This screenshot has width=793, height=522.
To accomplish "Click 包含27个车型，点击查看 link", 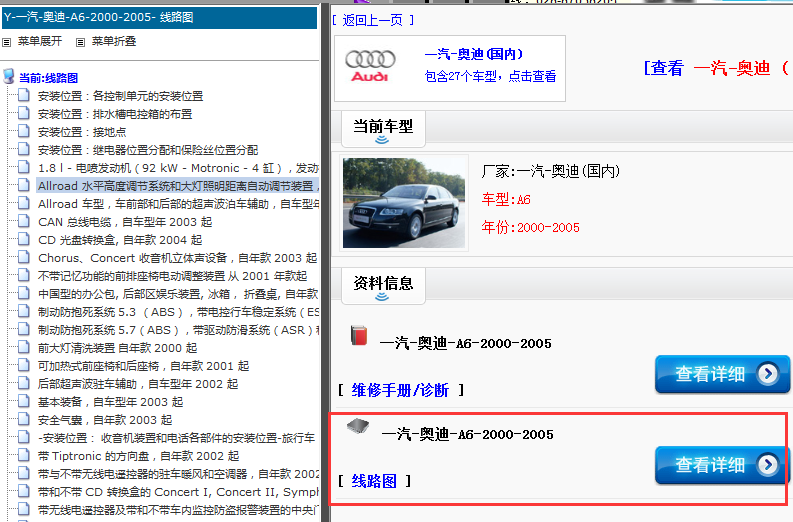I will pos(490,76).
